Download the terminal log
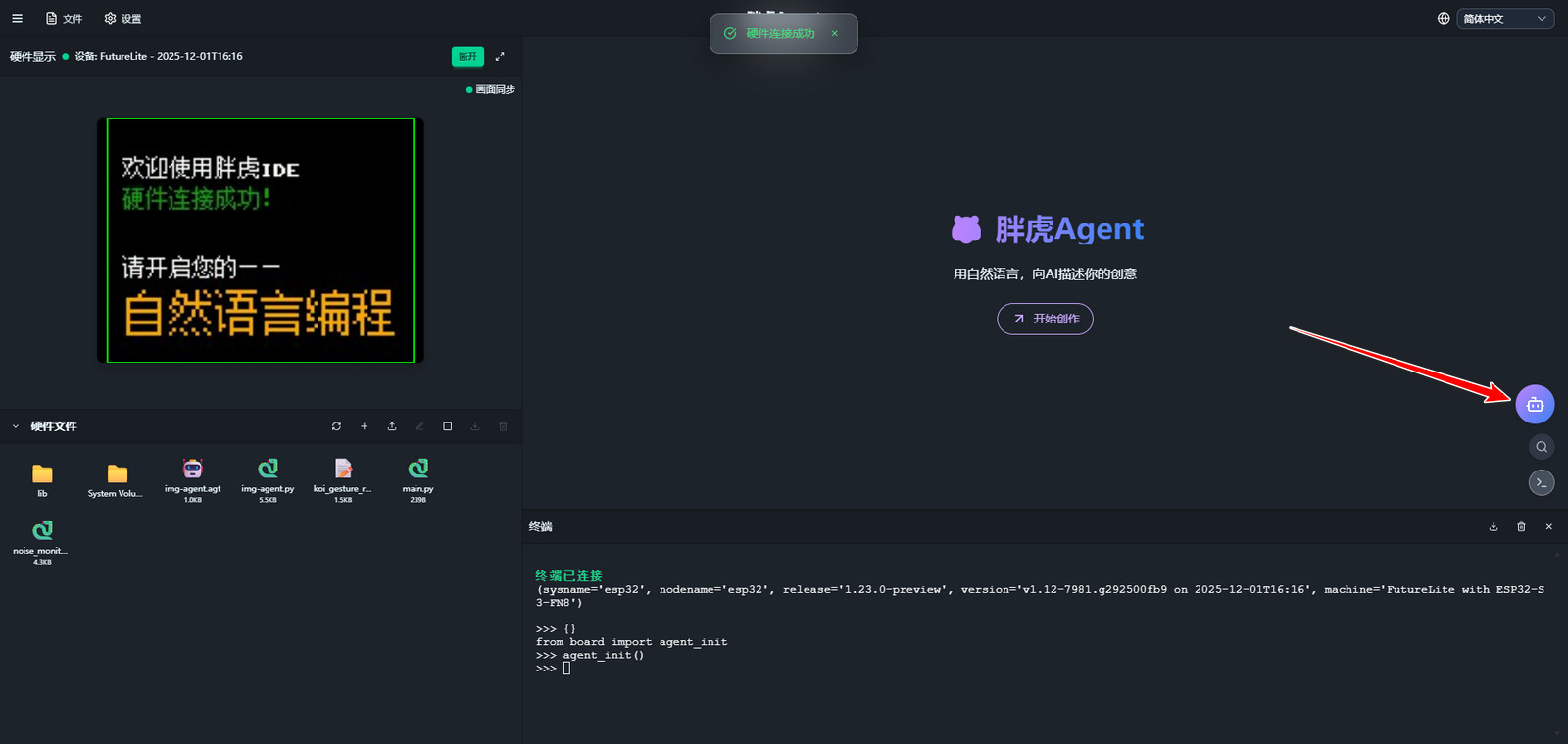This screenshot has width=1568, height=744. [x=1494, y=527]
